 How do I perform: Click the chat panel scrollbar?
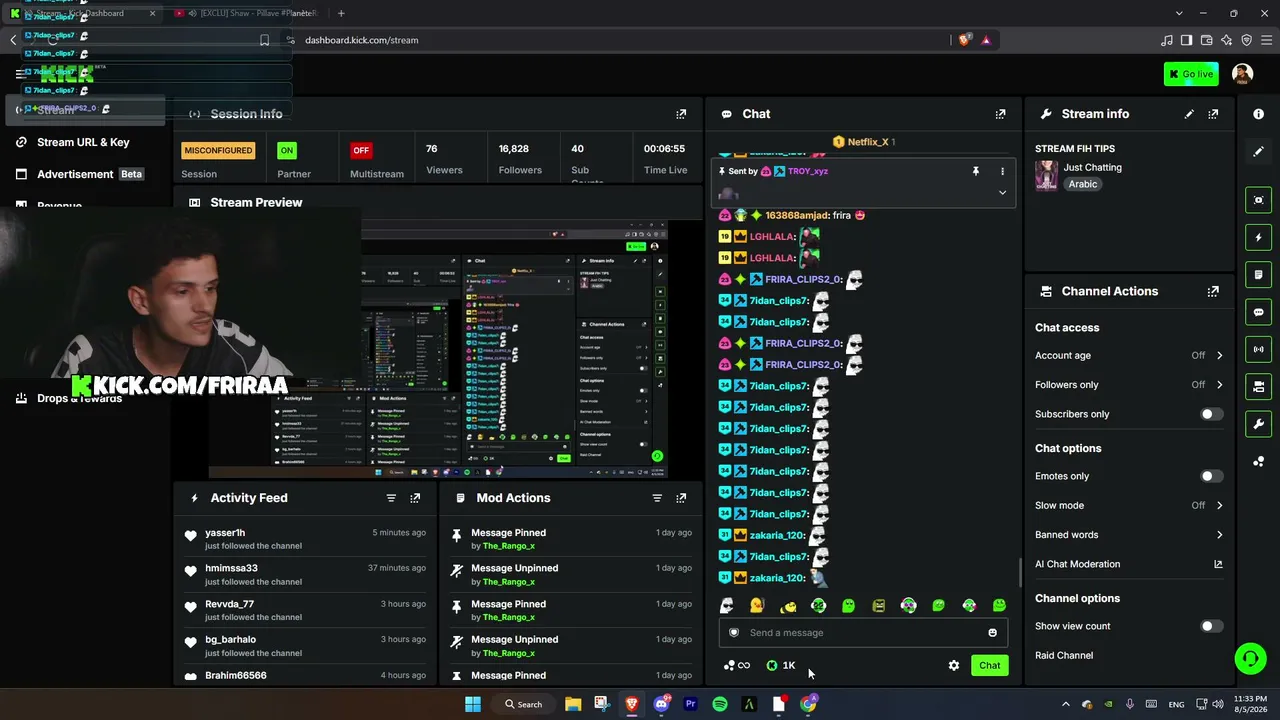(x=1019, y=573)
